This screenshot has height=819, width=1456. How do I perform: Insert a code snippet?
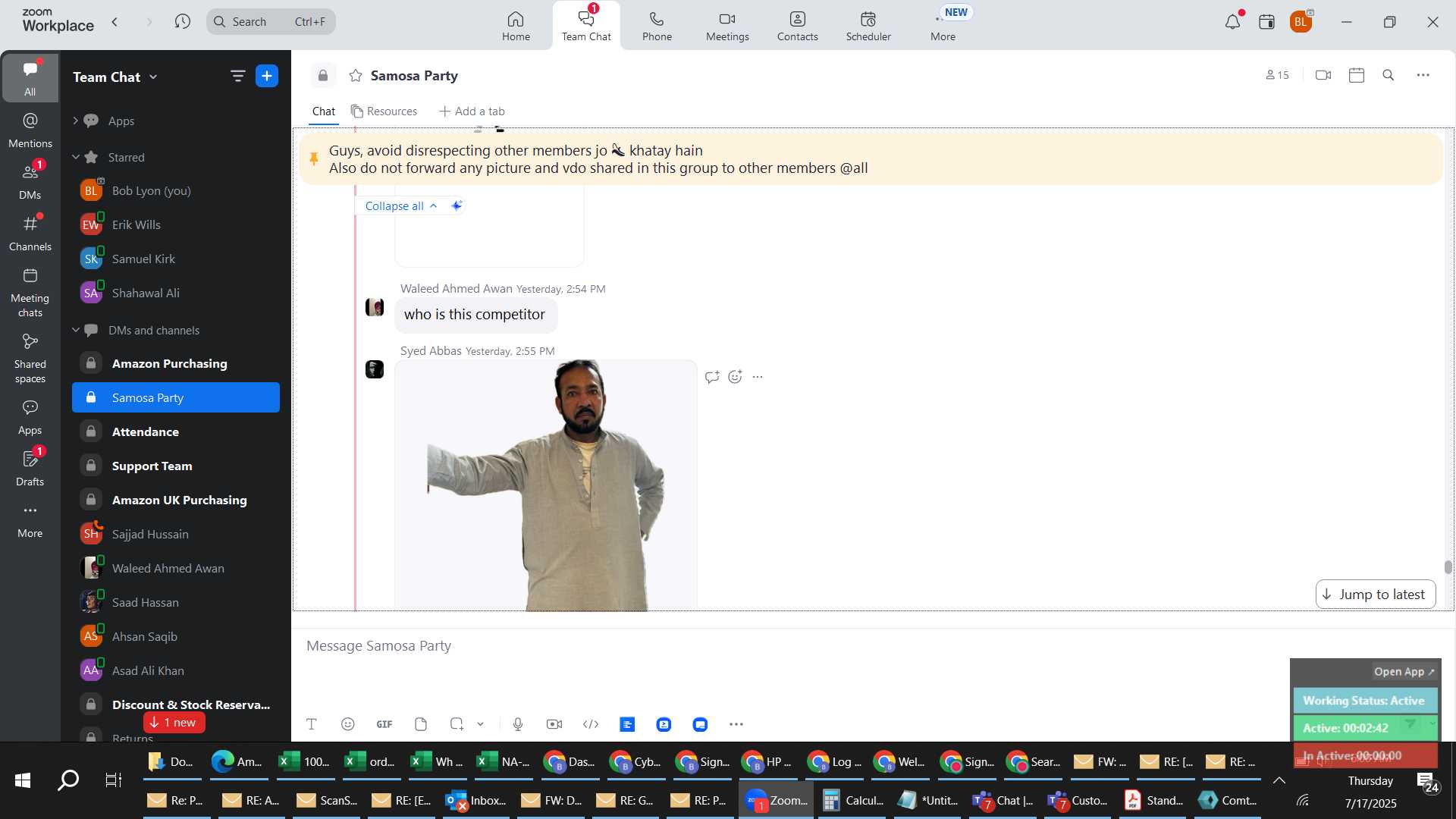pyautogui.click(x=591, y=724)
